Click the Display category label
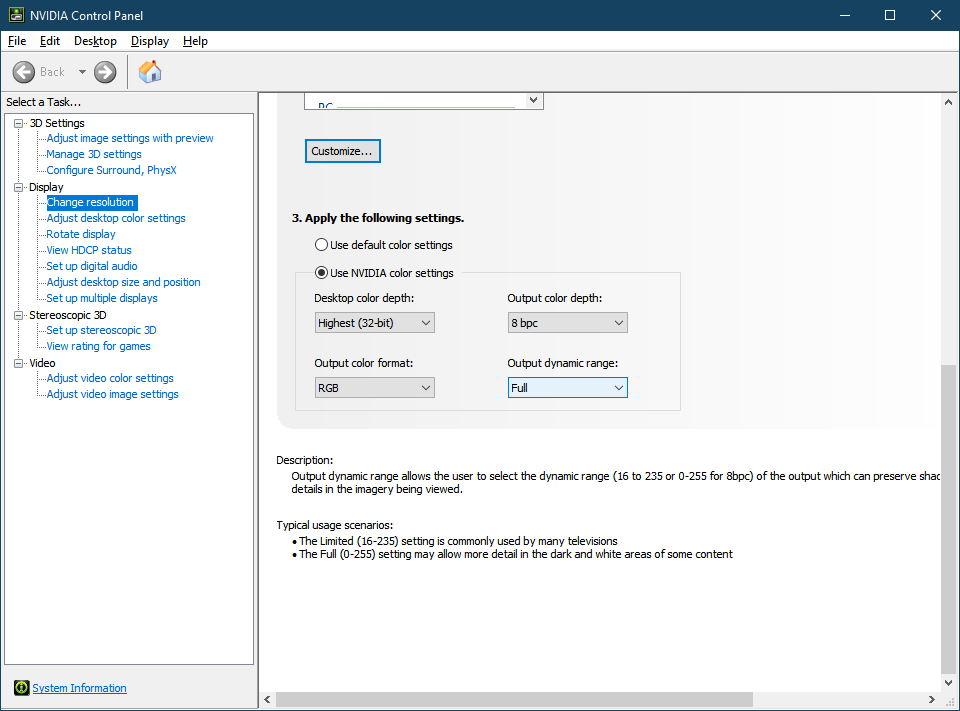Screen dimensions: 960x711 [x=46, y=187]
